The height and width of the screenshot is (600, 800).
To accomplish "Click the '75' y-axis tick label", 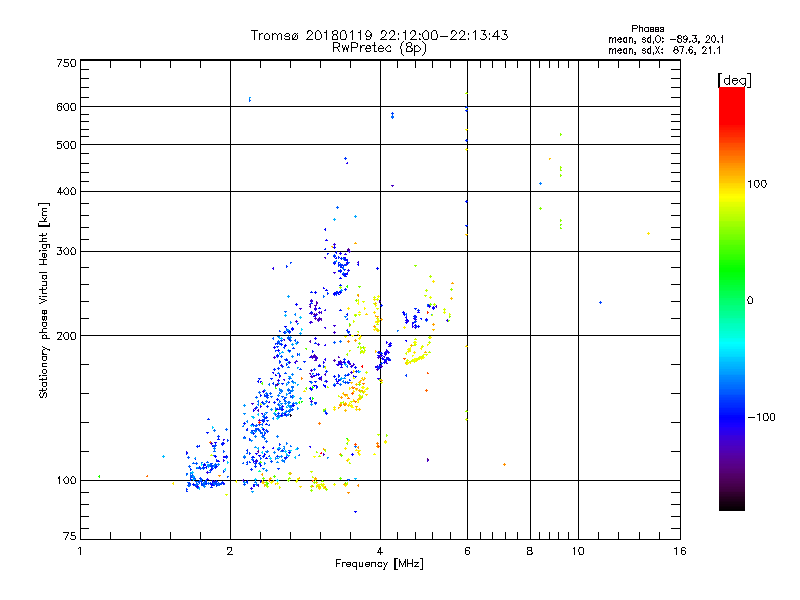I will click(70, 536).
